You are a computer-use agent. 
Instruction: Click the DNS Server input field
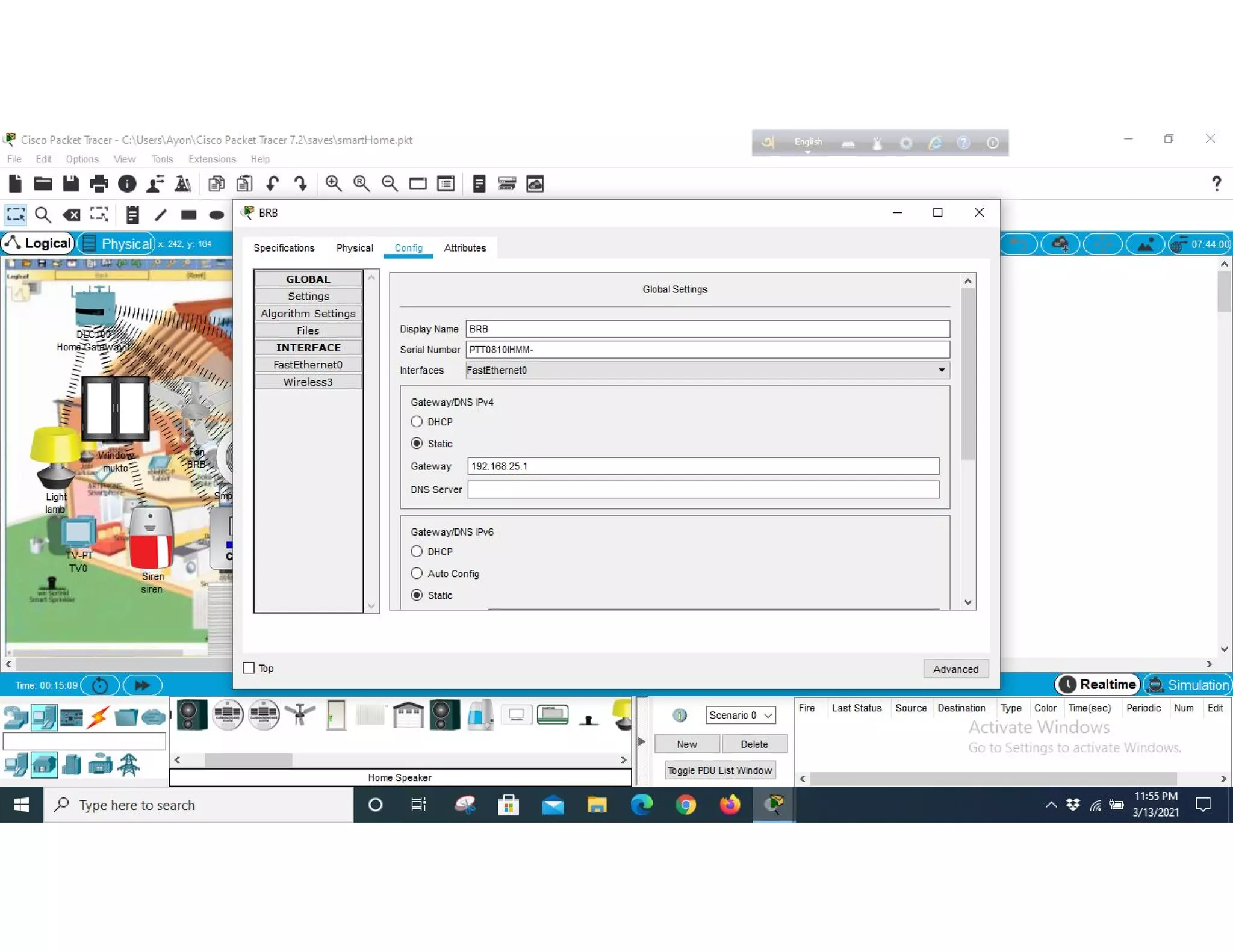[703, 489]
